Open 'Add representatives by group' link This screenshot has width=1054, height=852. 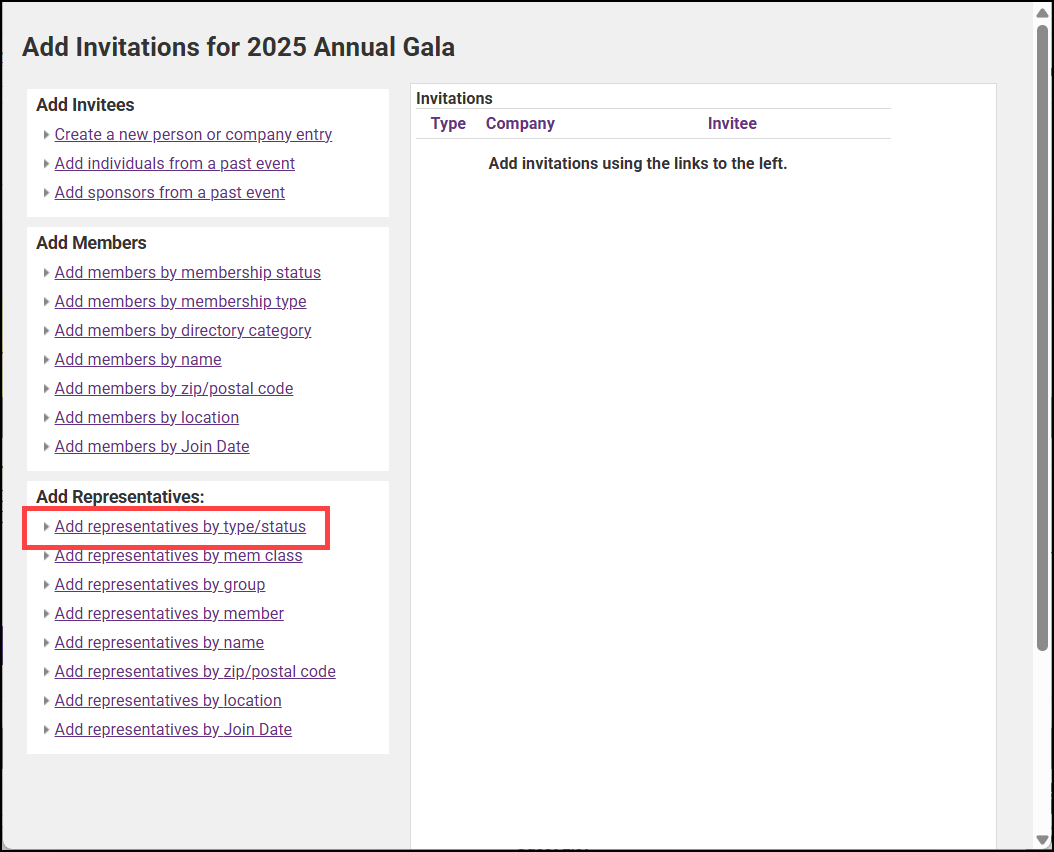[x=160, y=584]
